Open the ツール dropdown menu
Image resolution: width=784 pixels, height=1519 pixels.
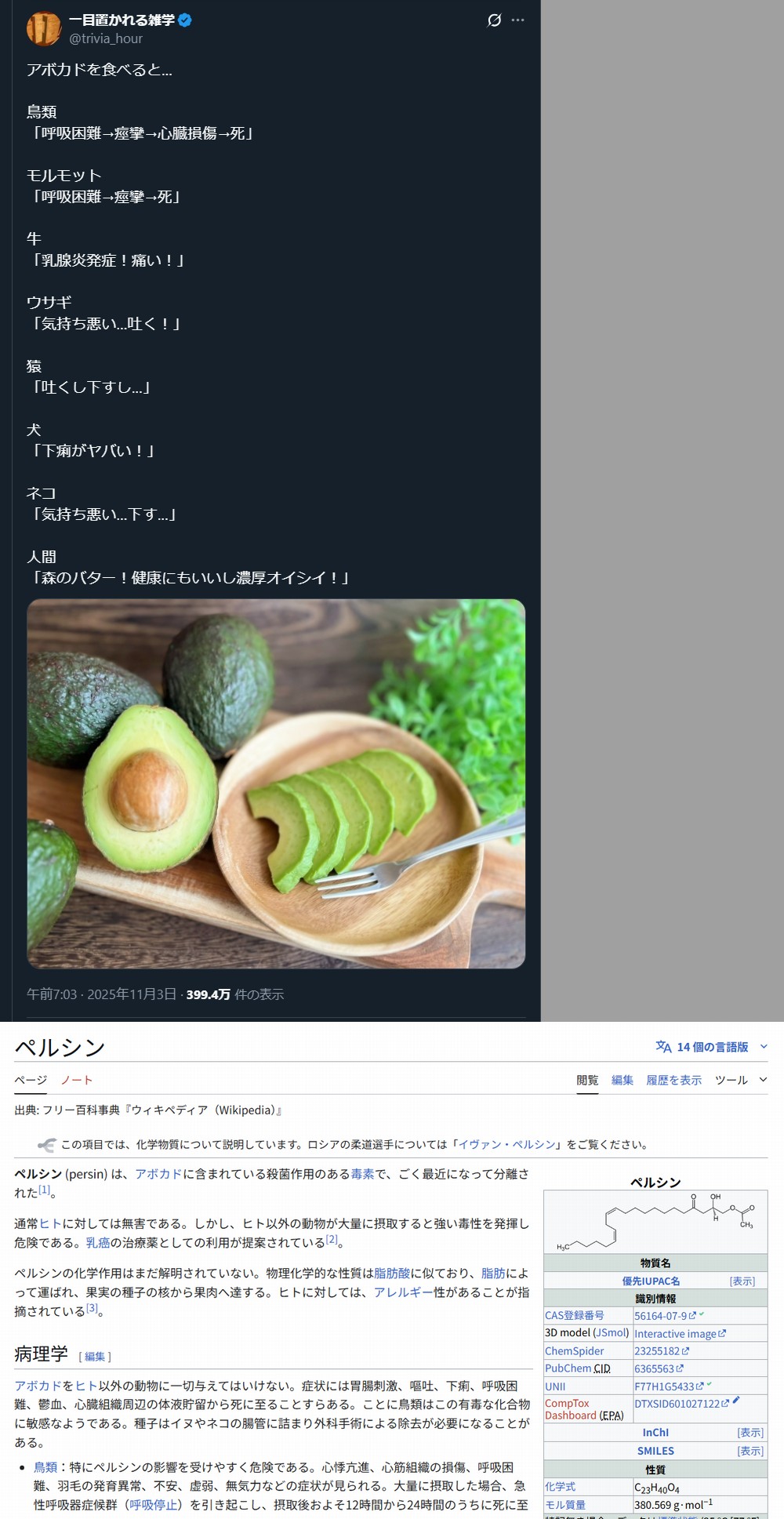[x=741, y=1081]
